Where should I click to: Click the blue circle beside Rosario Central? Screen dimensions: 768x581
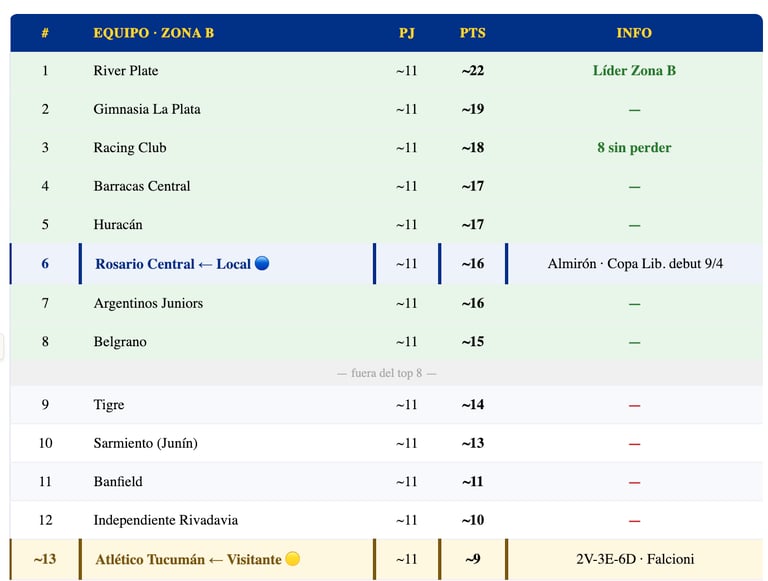coord(262,264)
